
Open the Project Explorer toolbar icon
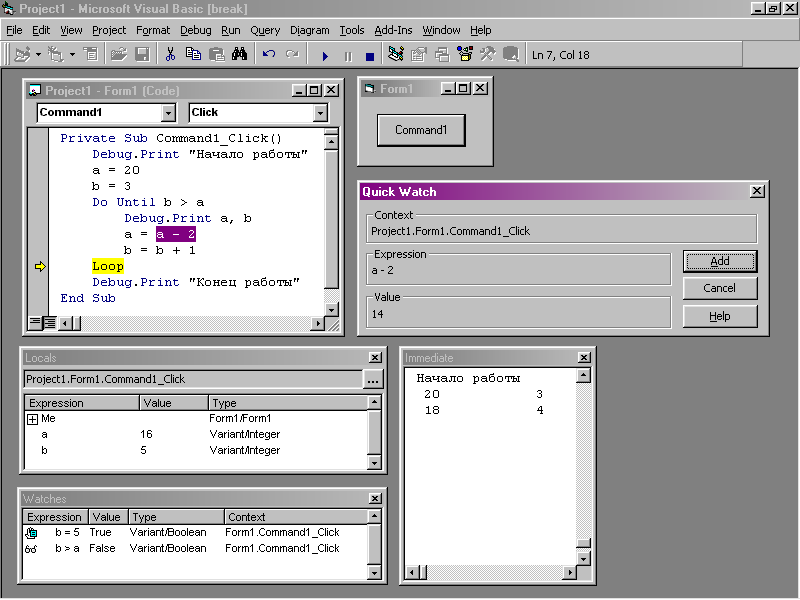[x=395, y=54]
